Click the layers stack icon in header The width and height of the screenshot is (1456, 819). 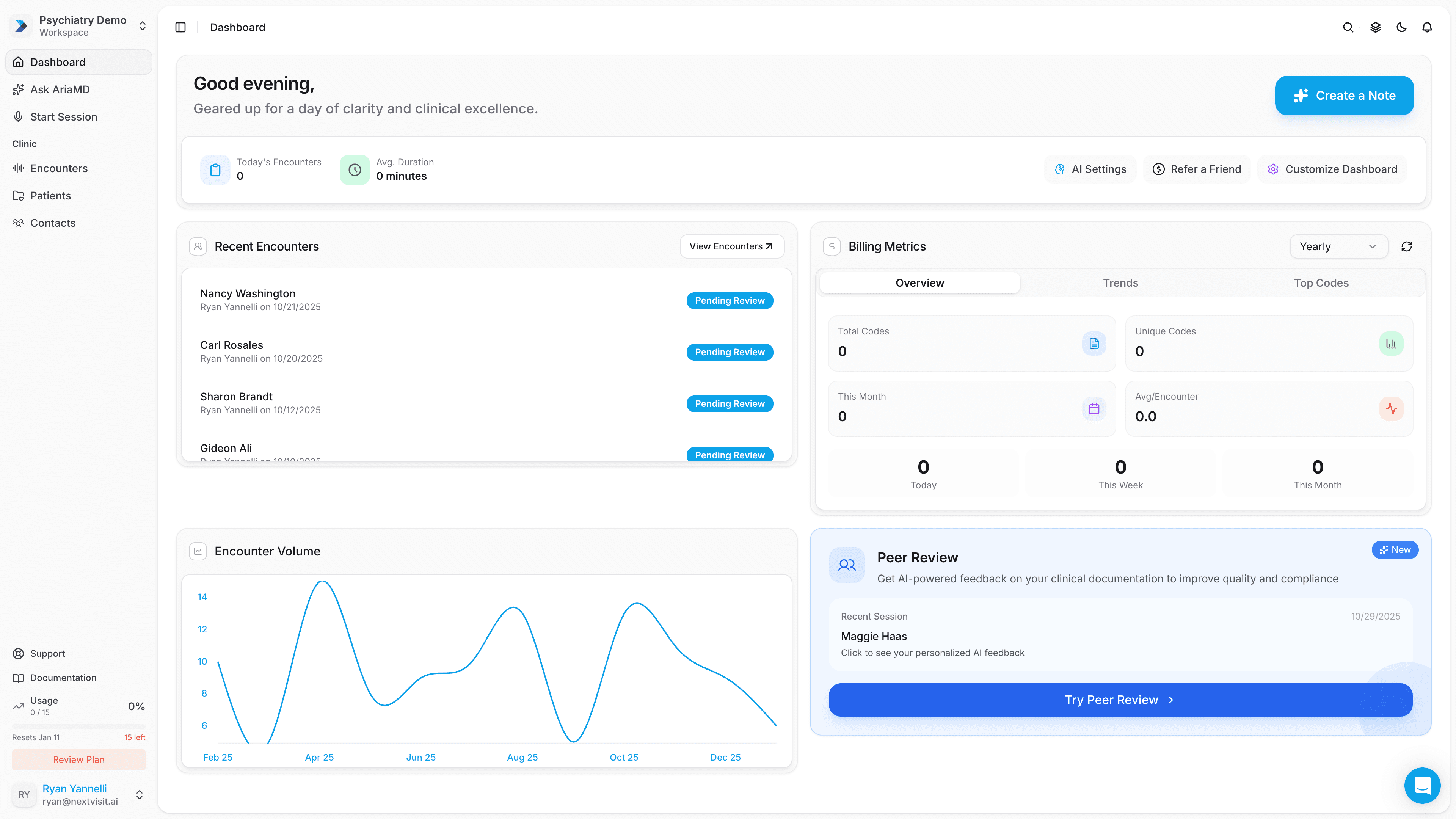pyautogui.click(x=1375, y=27)
